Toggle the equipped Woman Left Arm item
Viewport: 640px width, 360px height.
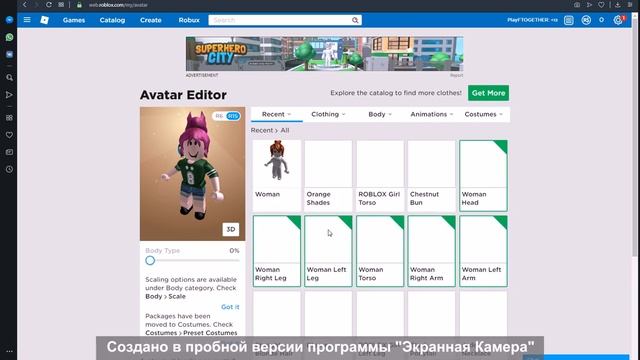click(x=483, y=251)
